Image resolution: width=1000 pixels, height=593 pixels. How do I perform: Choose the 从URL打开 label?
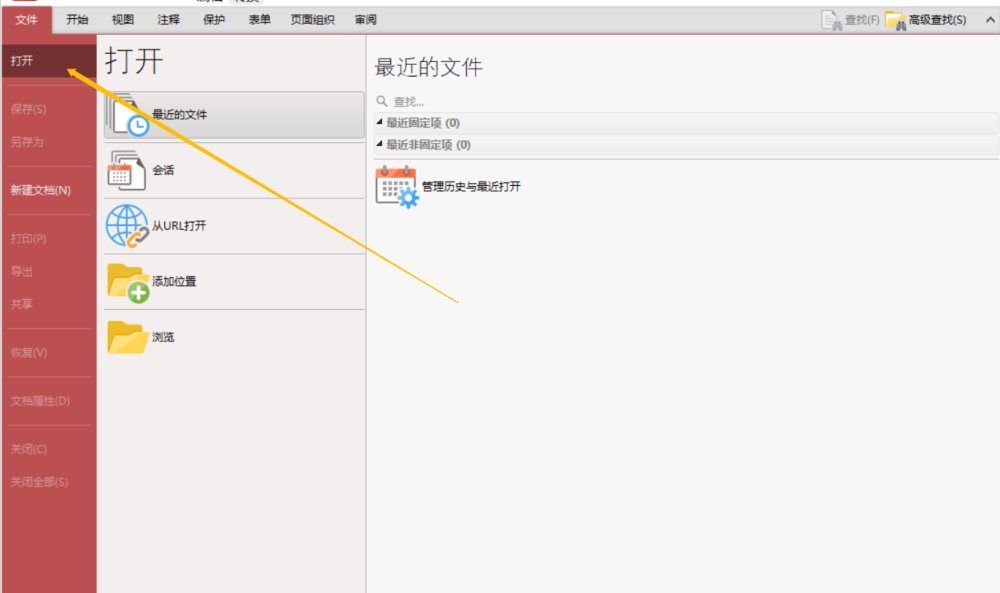tap(179, 226)
